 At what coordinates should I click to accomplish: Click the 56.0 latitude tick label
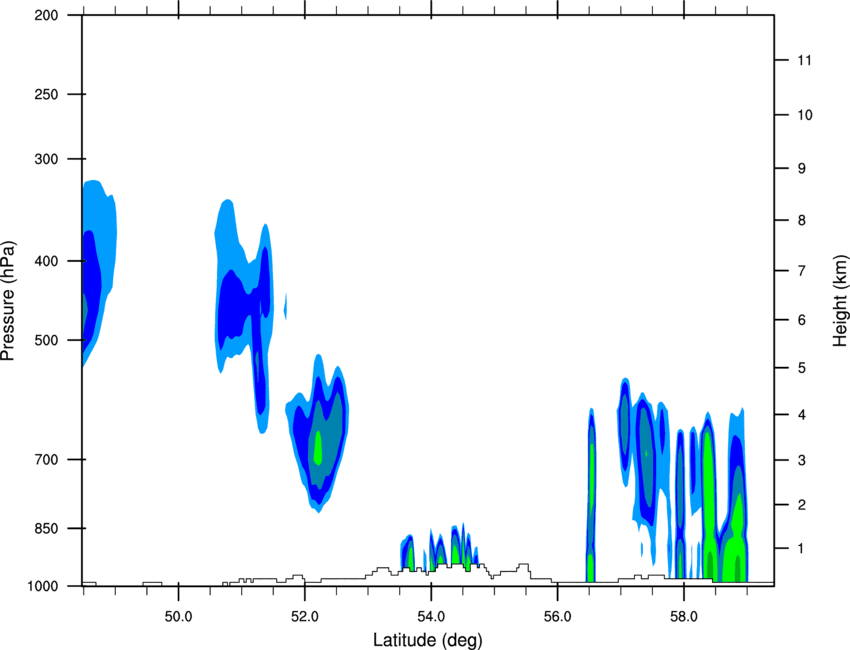click(558, 617)
